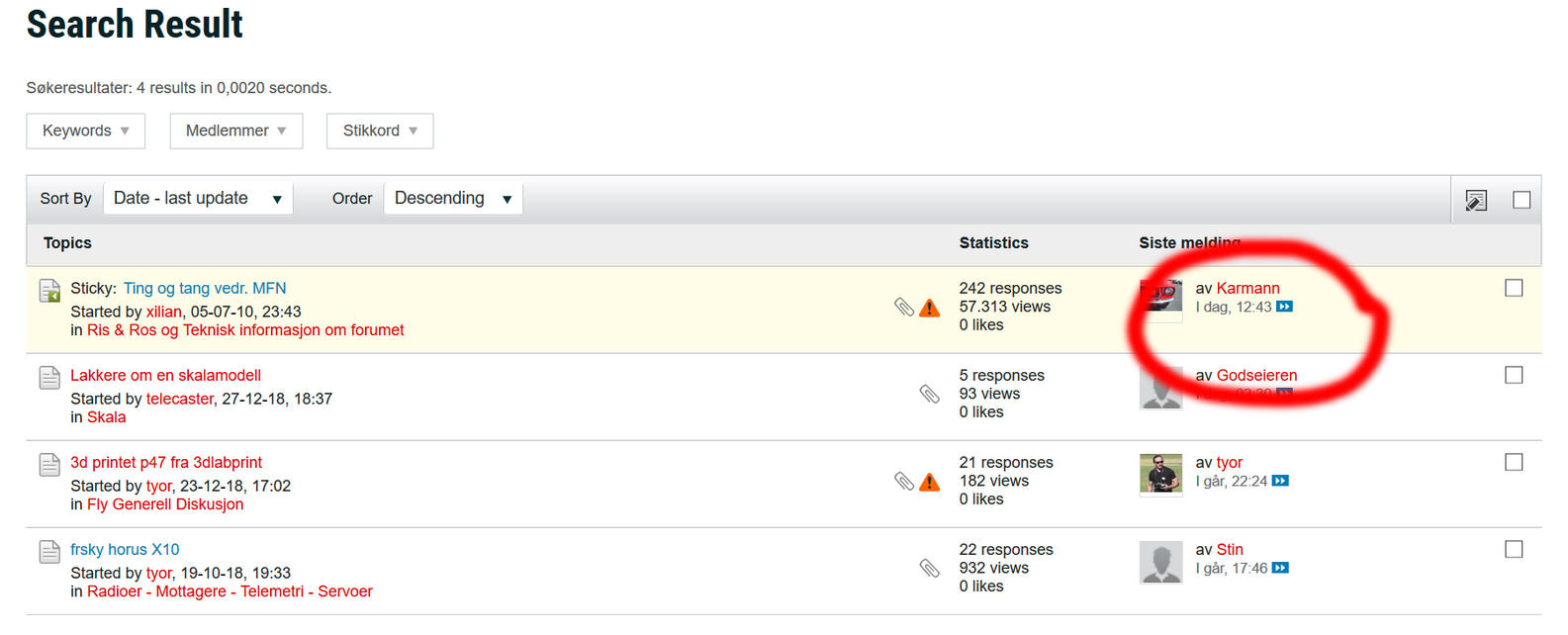Open the Sort By dropdown
The width and height of the screenshot is (1568, 635).
[x=197, y=199]
